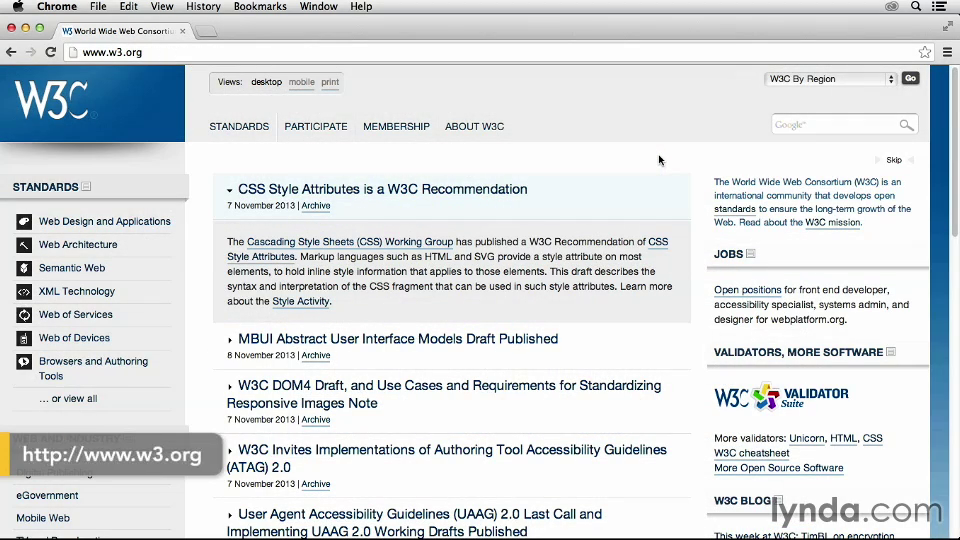The height and width of the screenshot is (540, 960).
Task: Bookmark this page with the star icon
Action: pyautogui.click(x=924, y=53)
